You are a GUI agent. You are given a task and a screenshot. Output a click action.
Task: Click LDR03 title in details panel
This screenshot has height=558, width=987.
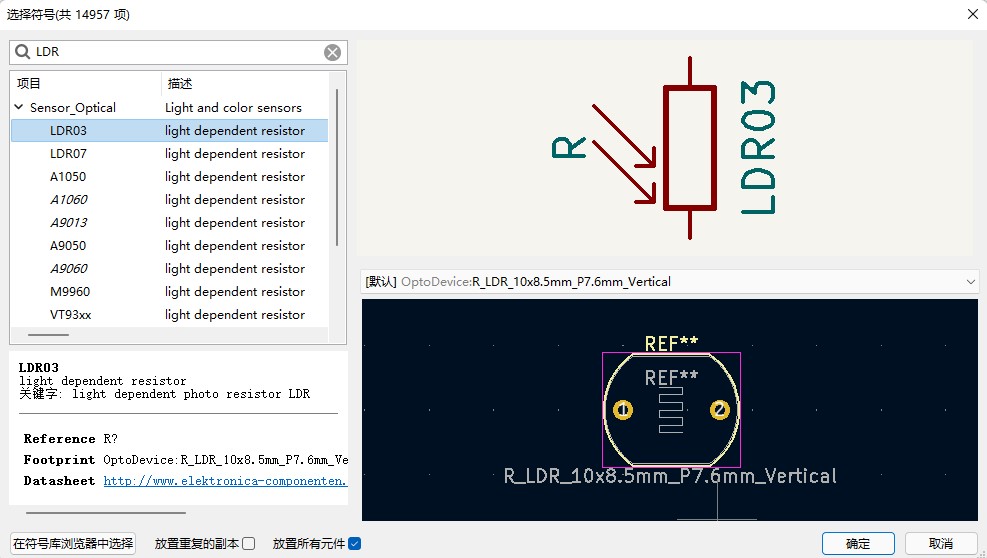[38, 367]
